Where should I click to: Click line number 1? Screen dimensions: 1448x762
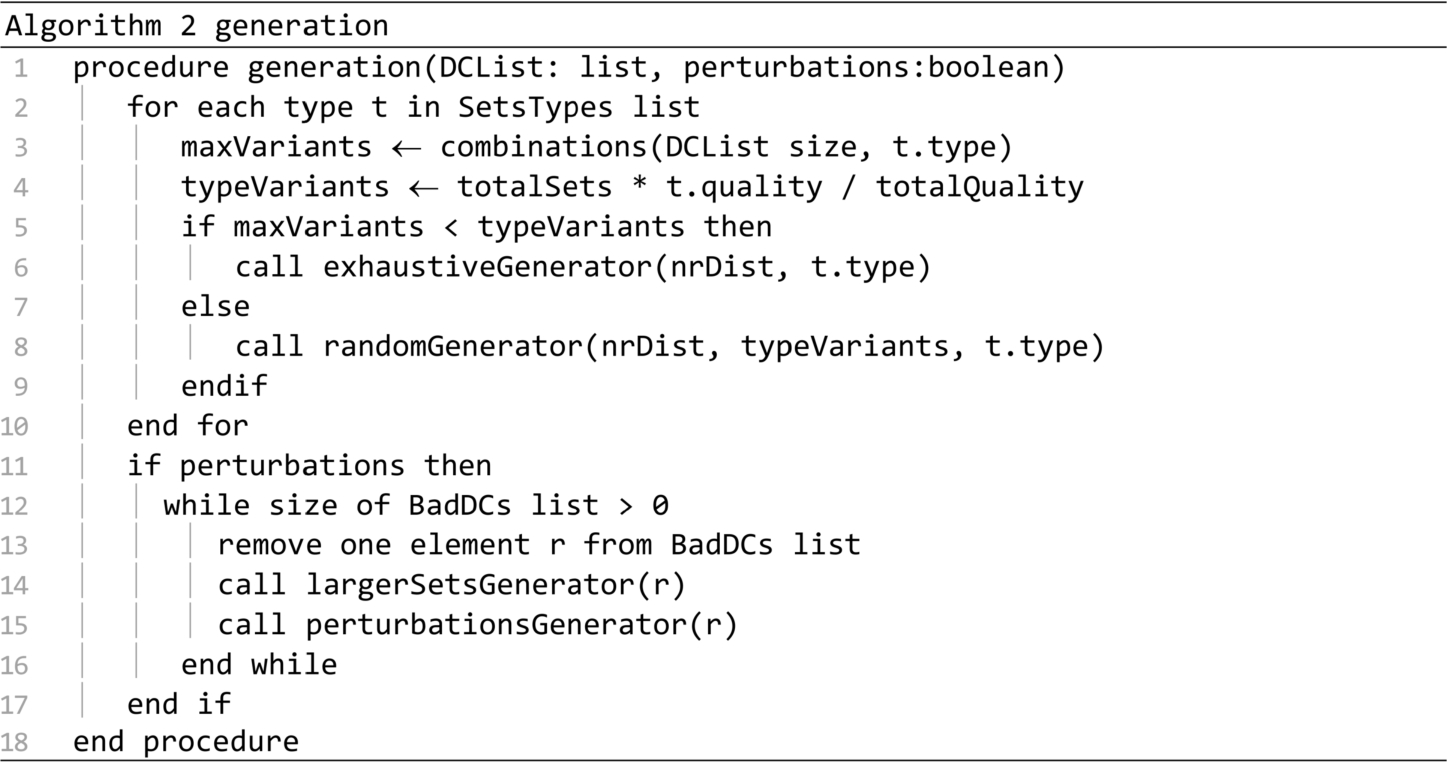tap(23, 69)
